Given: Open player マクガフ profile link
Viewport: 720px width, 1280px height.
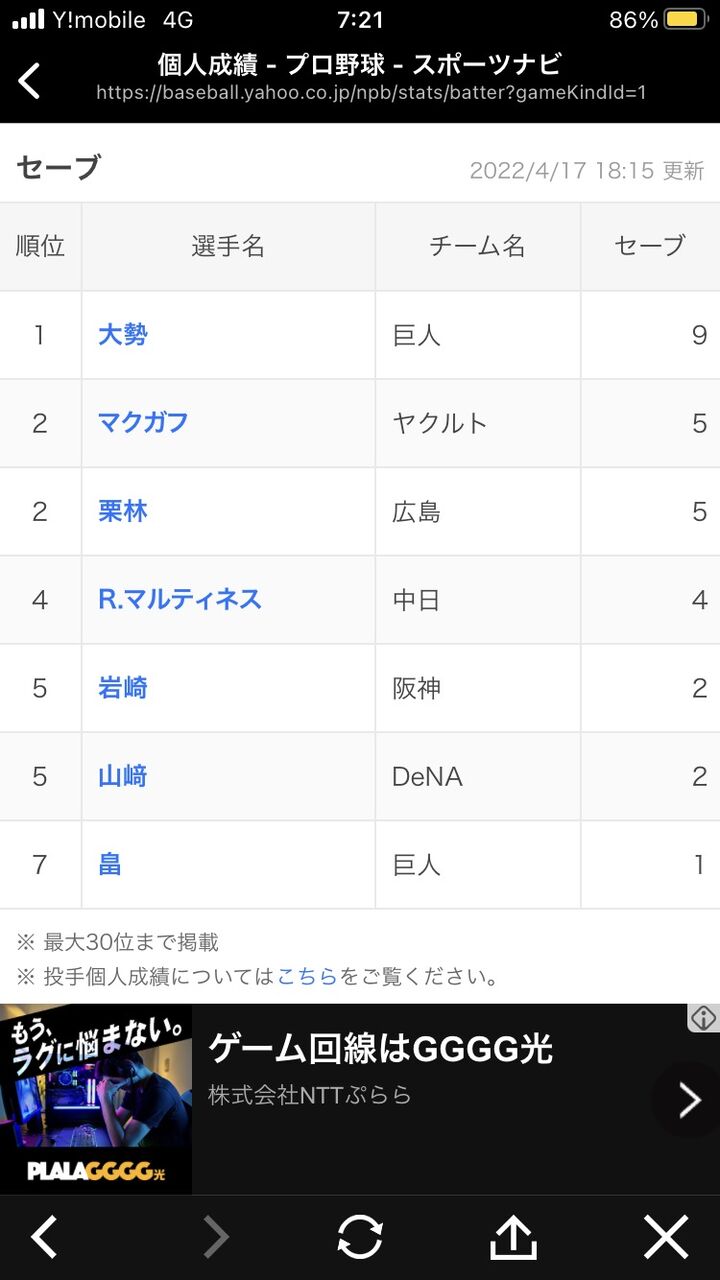Looking at the screenshot, I should tap(143, 423).
